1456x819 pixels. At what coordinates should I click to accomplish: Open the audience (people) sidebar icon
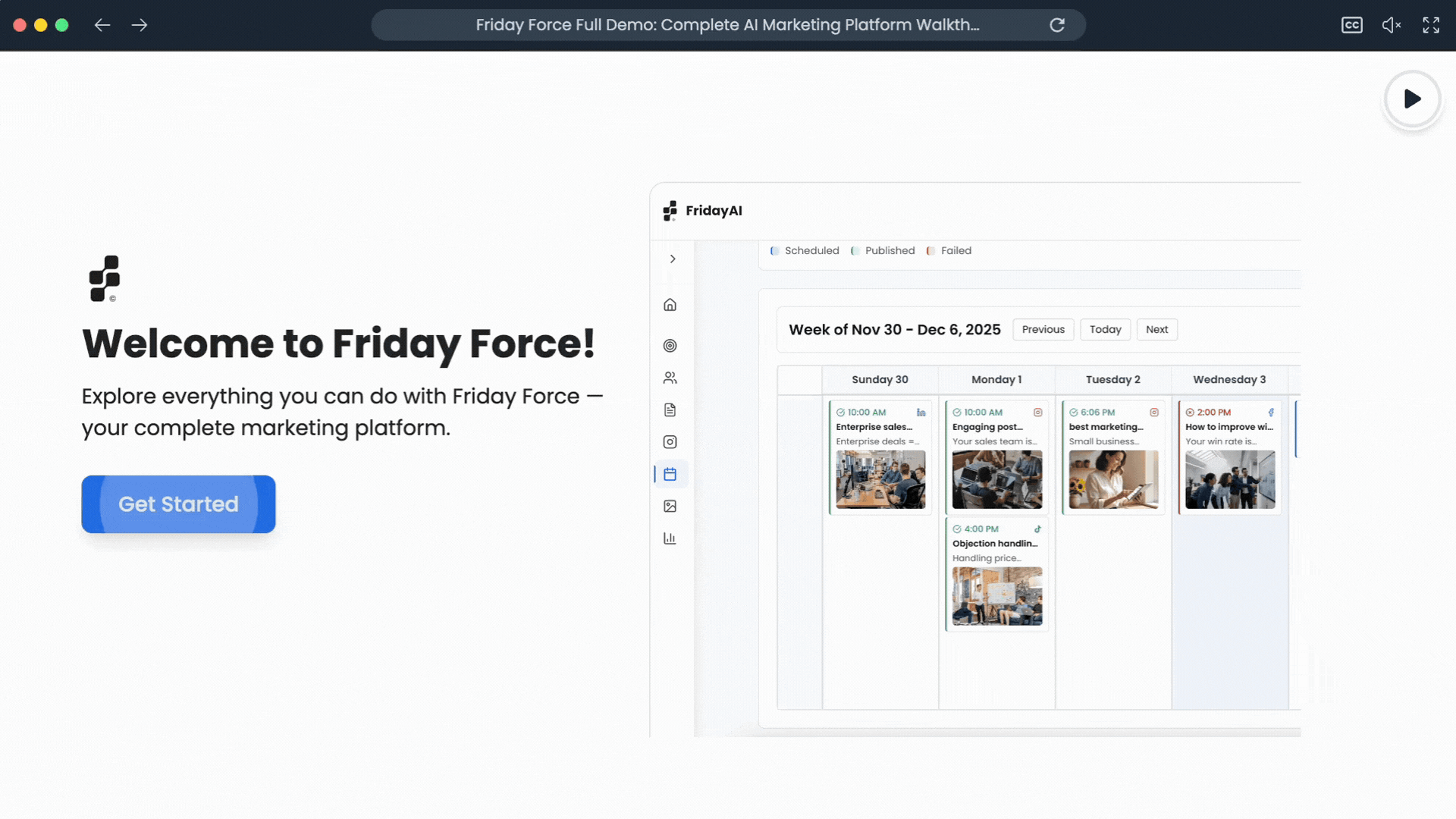coord(670,378)
